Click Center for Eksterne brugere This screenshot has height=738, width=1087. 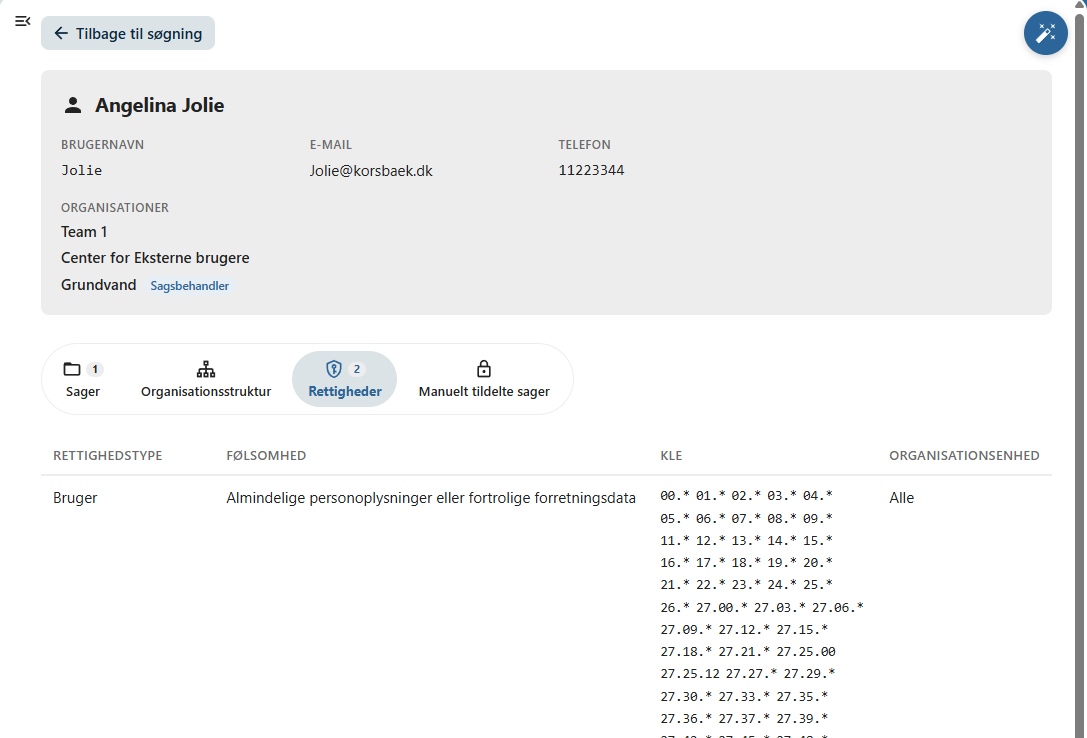[x=155, y=258]
